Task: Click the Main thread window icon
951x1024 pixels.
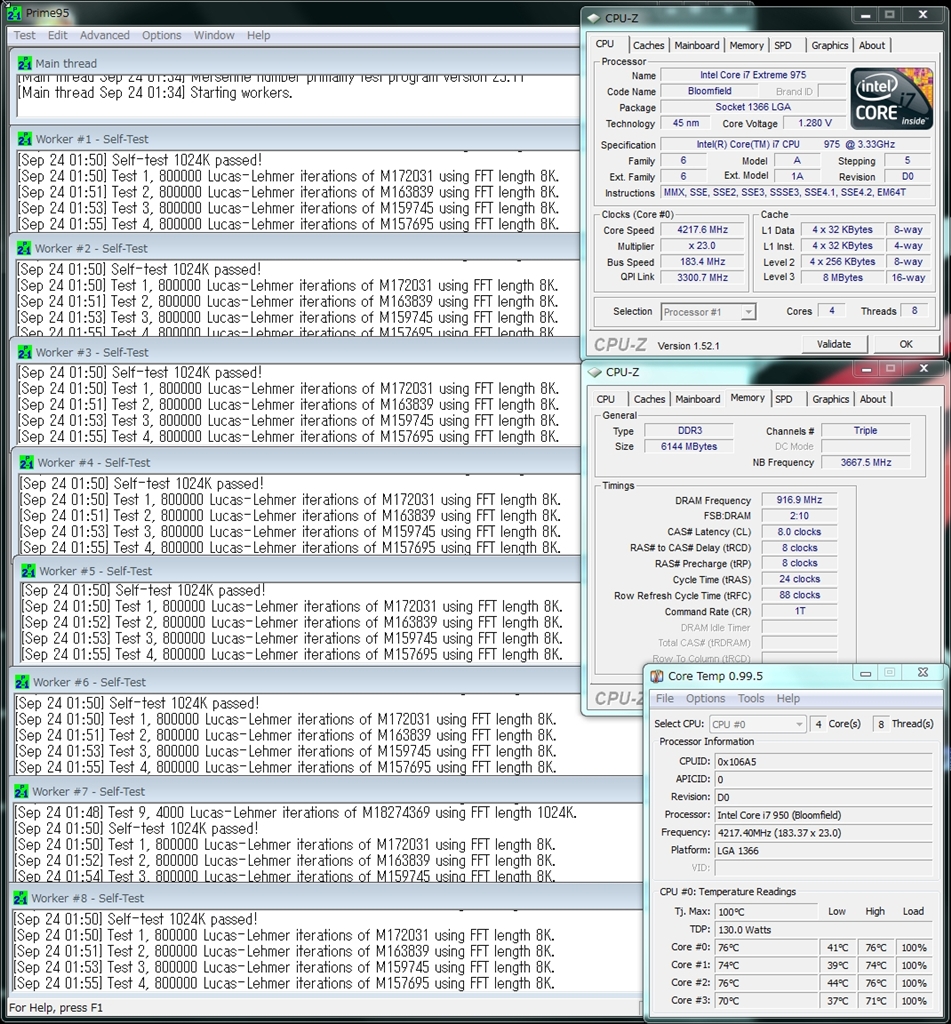Action: [x=25, y=63]
